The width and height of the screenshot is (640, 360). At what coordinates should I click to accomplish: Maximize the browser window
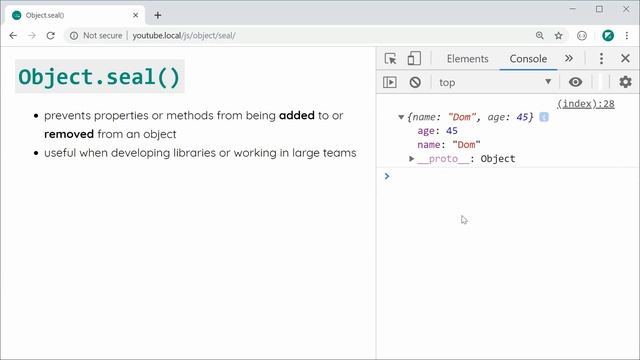pyautogui.click(x=599, y=9)
